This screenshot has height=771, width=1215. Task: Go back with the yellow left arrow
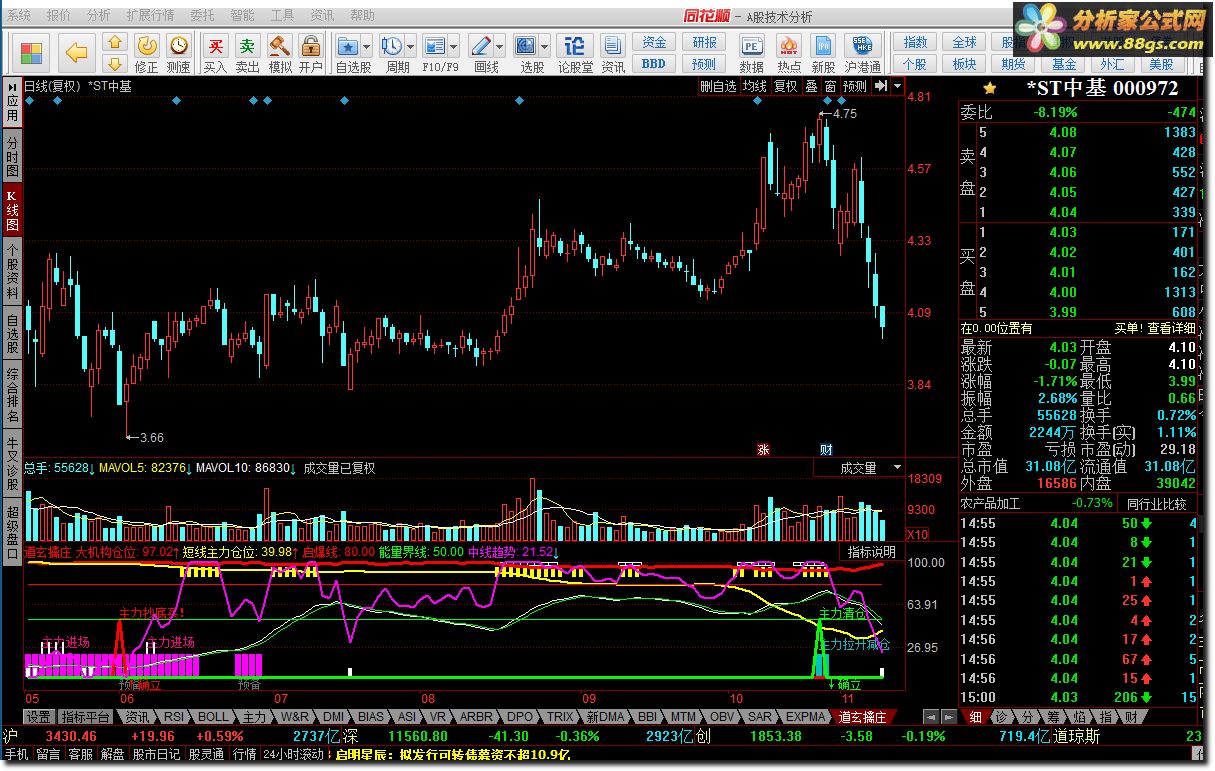coord(76,52)
